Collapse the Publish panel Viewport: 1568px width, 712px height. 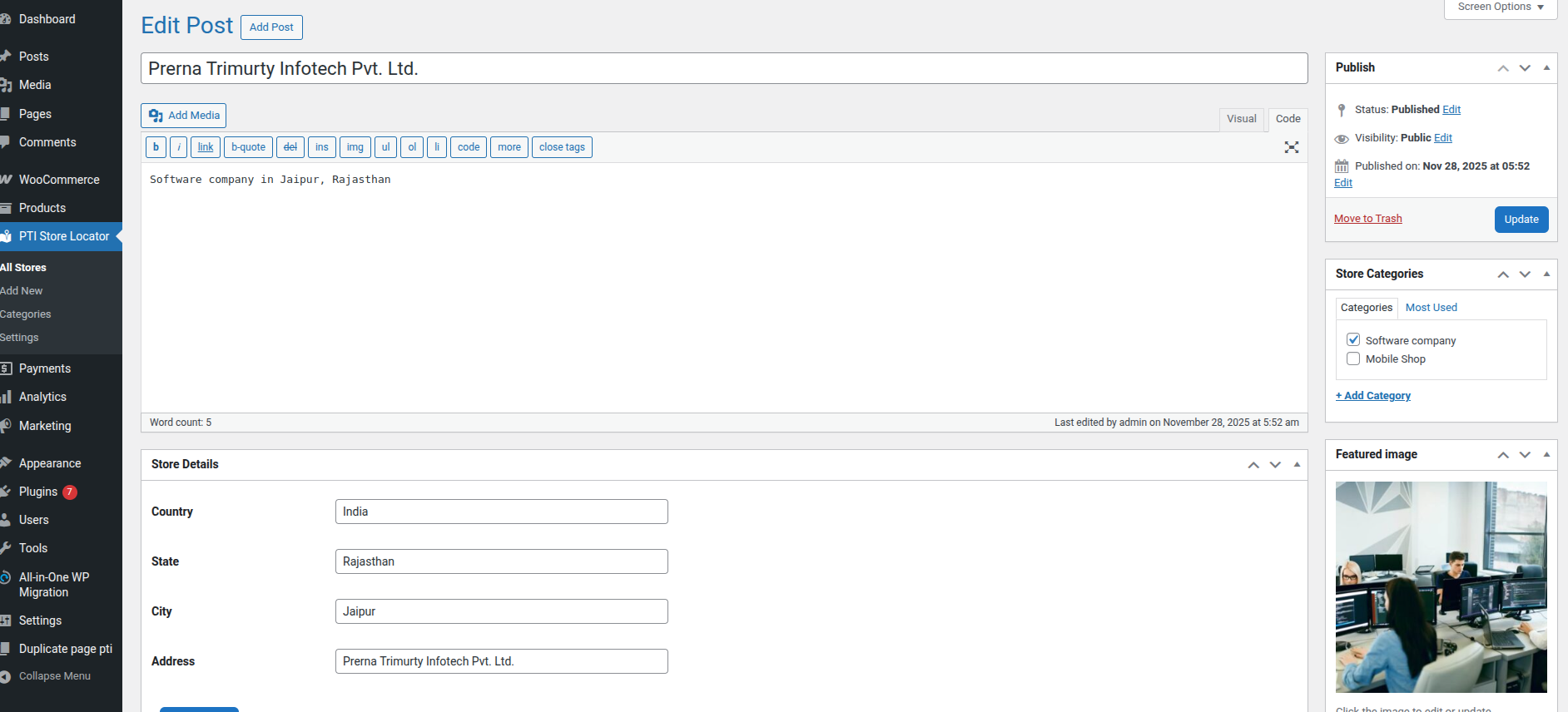pos(1546,68)
